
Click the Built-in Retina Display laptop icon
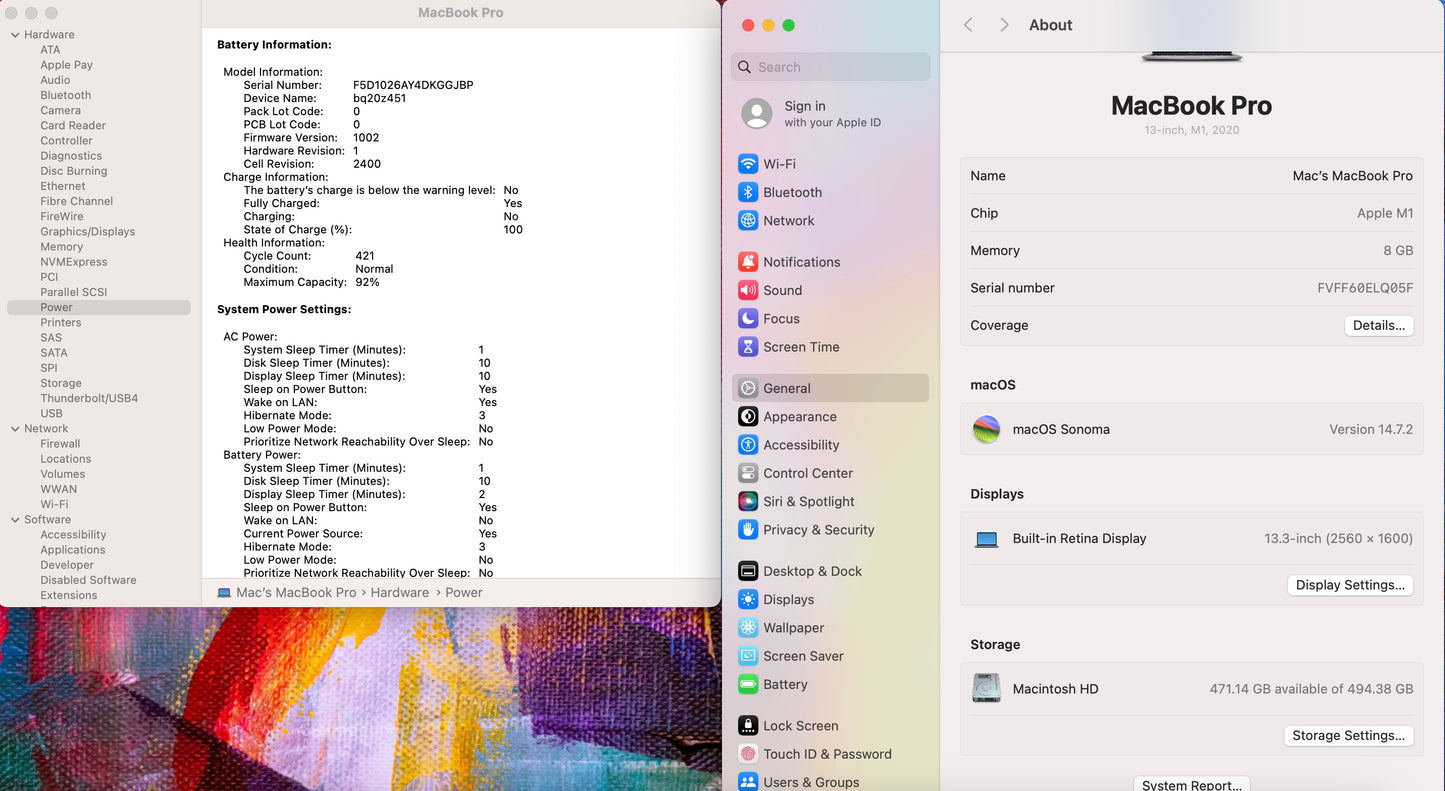(987, 539)
